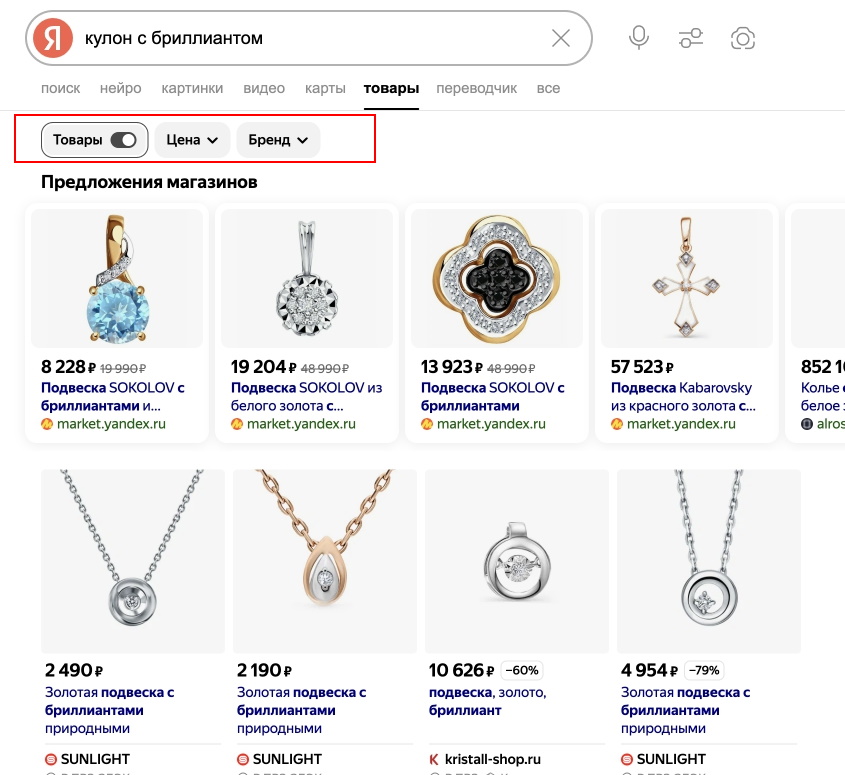Open the Kabarovsky red gold pendant link

point(681,397)
